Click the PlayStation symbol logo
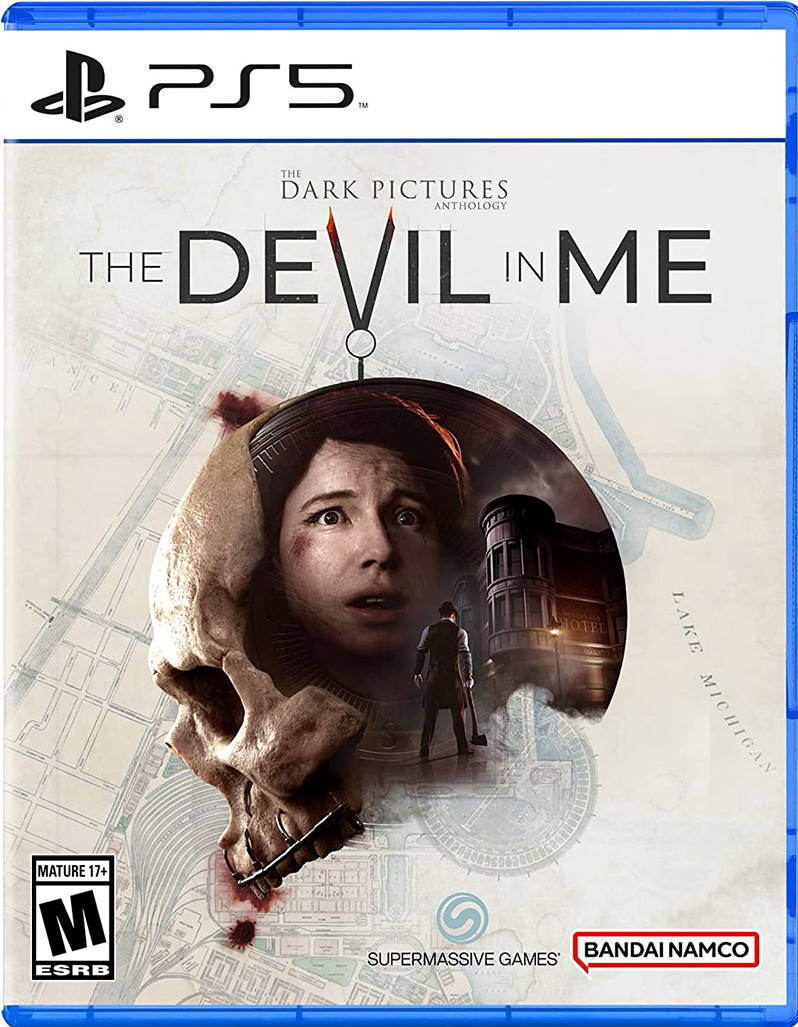 point(78,86)
